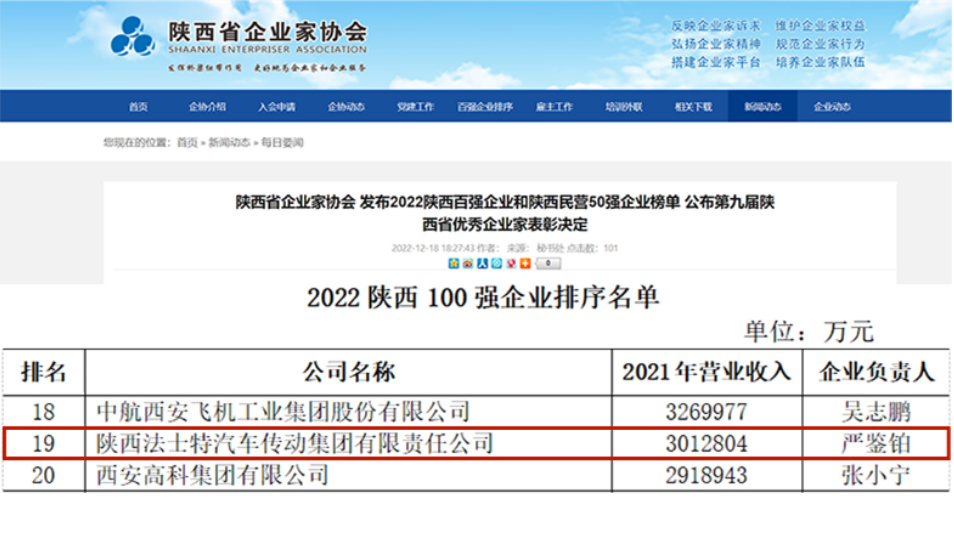Click highlighted 新闻动态 tab in navigation bar
The width and height of the screenshot is (954, 537).
(762, 107)
